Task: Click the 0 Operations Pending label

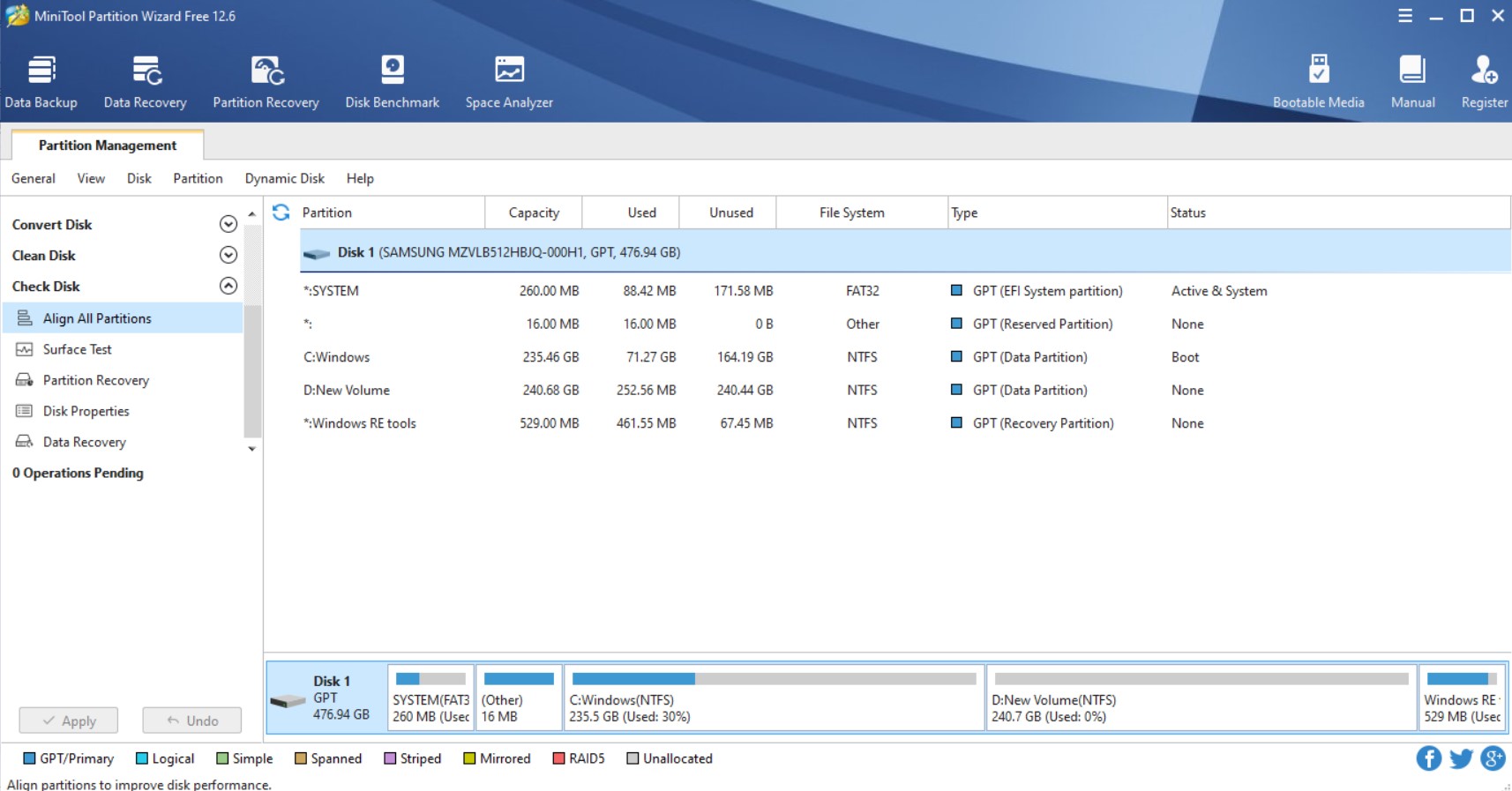Action: (78, 473)
